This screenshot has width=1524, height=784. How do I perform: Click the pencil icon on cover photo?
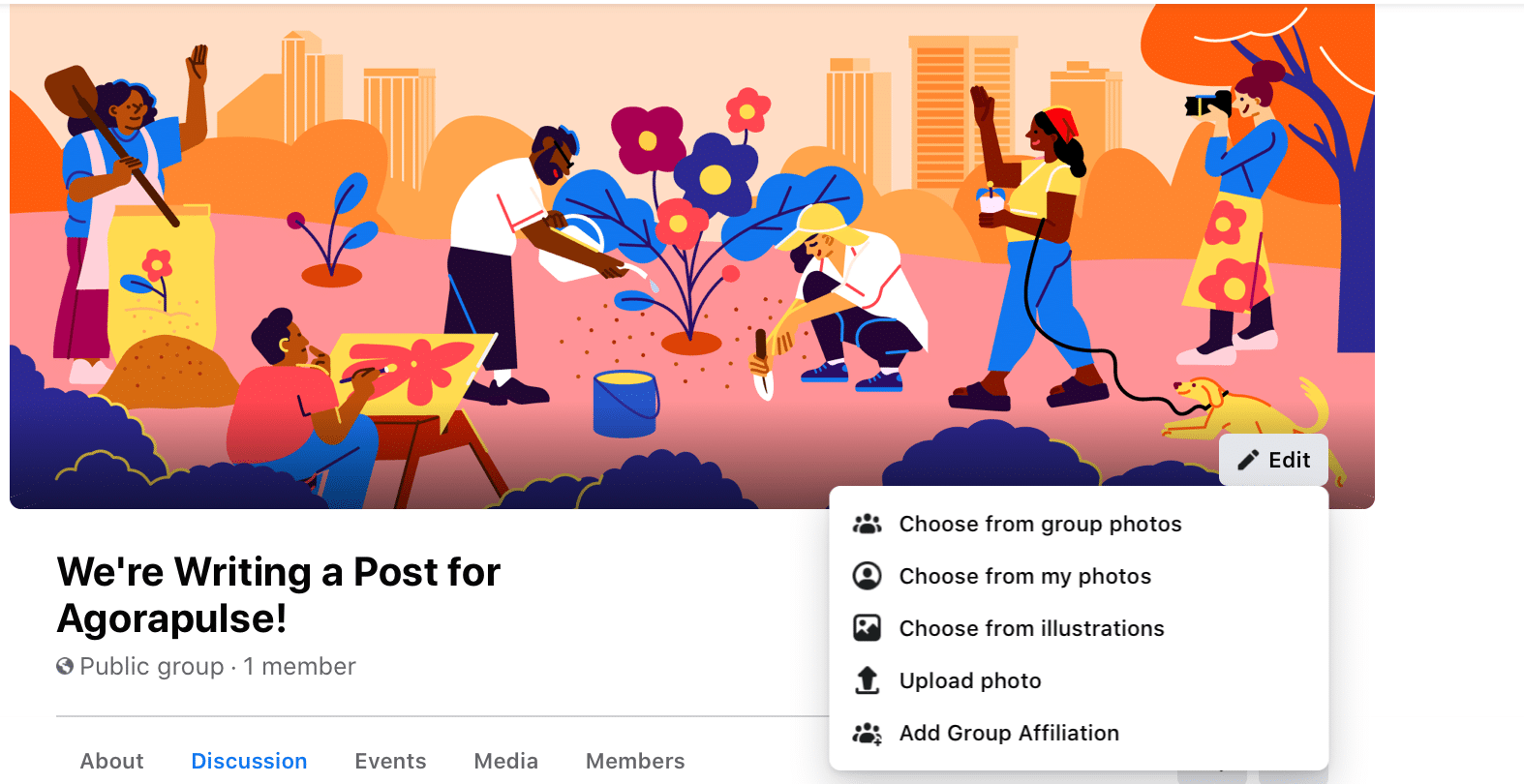tap(1248, 460)
